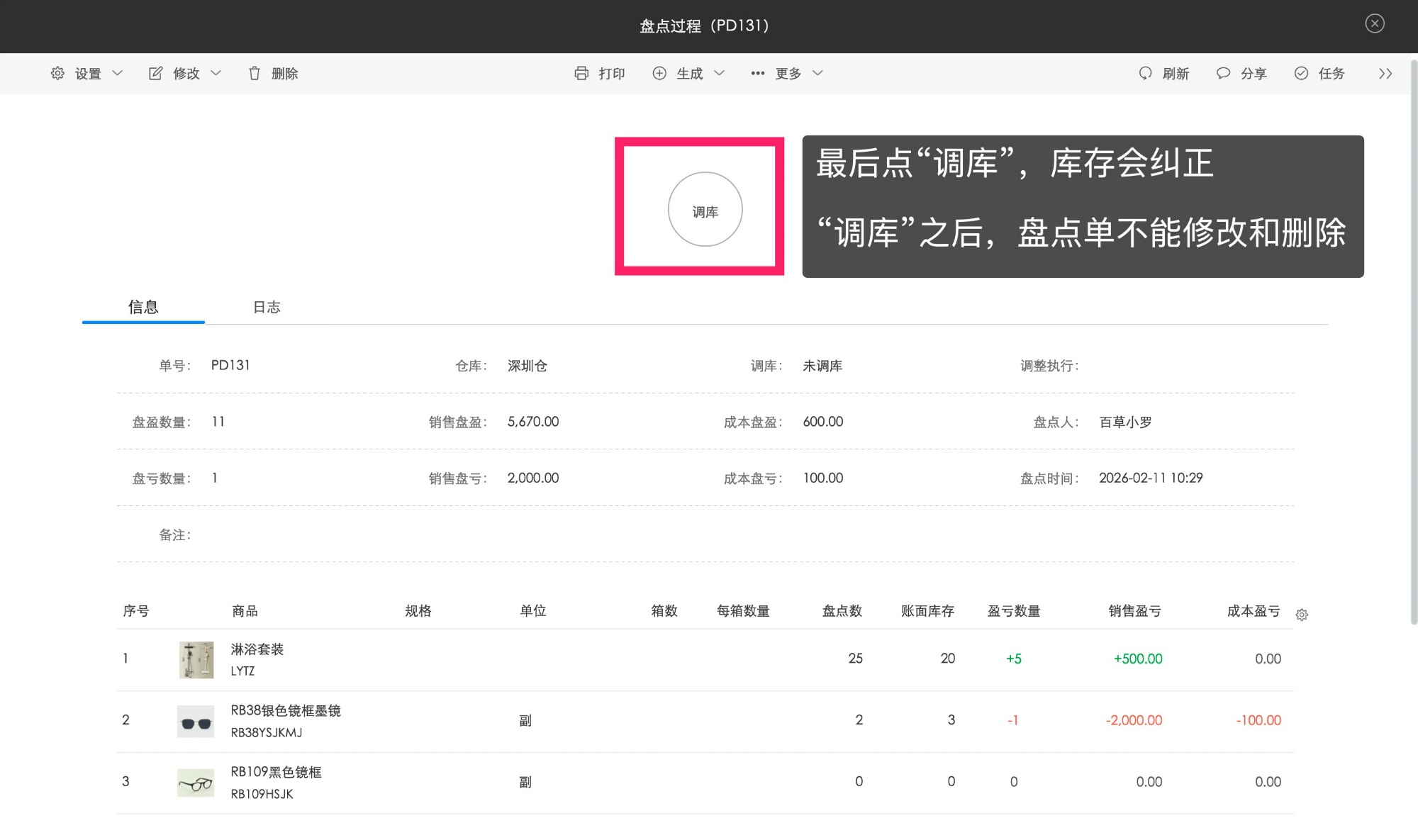This screenshot has height=840, width=1418.
Task: Click the edit pencil icon labeled 修改
Action: 155,73
